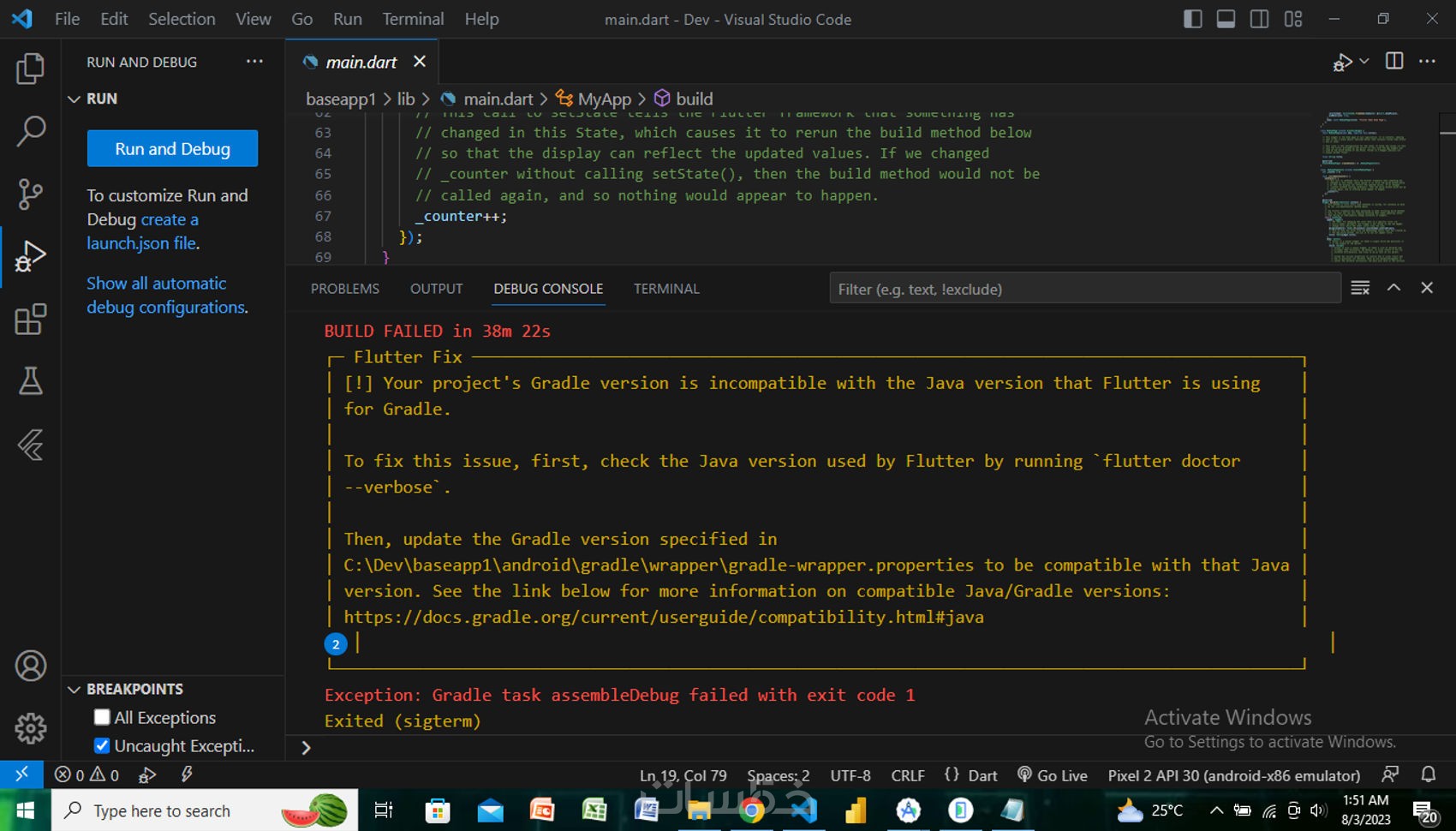Open the Accounts menu icon

tap(30, 666)
